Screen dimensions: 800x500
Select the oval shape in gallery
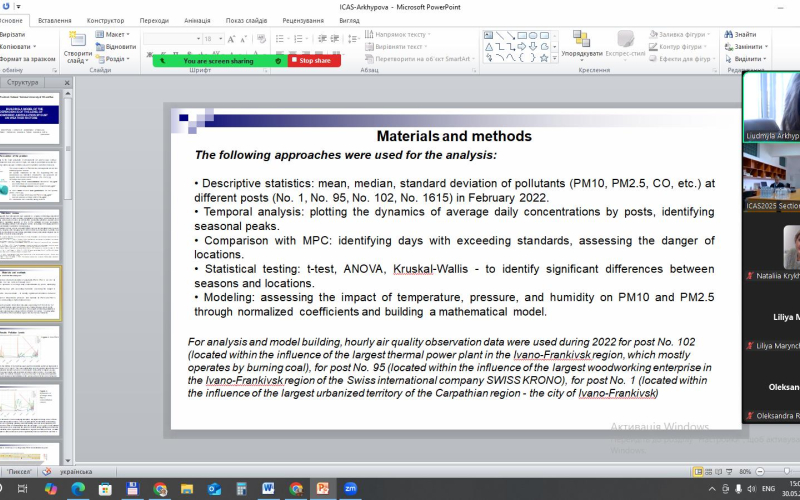(533, 35)
